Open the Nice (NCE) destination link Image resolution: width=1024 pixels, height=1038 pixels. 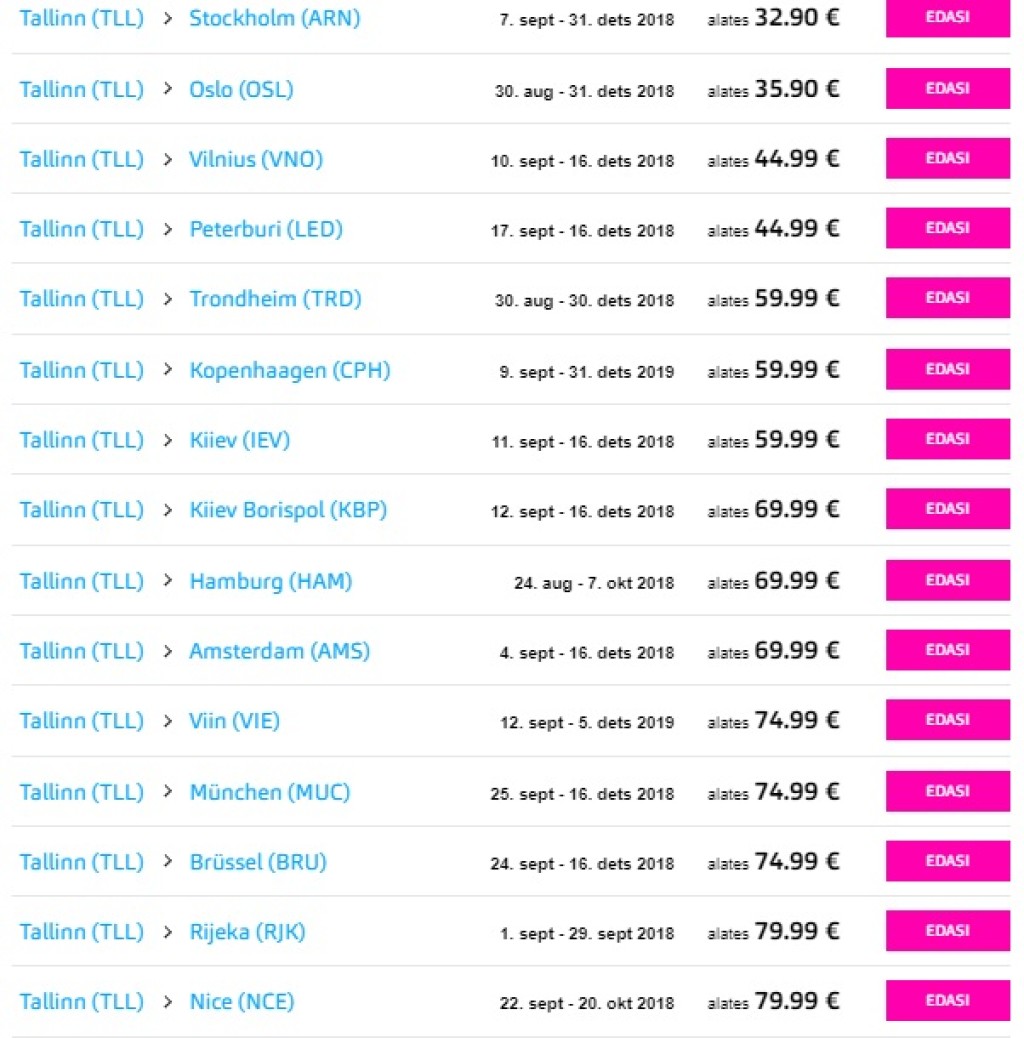242,1002
